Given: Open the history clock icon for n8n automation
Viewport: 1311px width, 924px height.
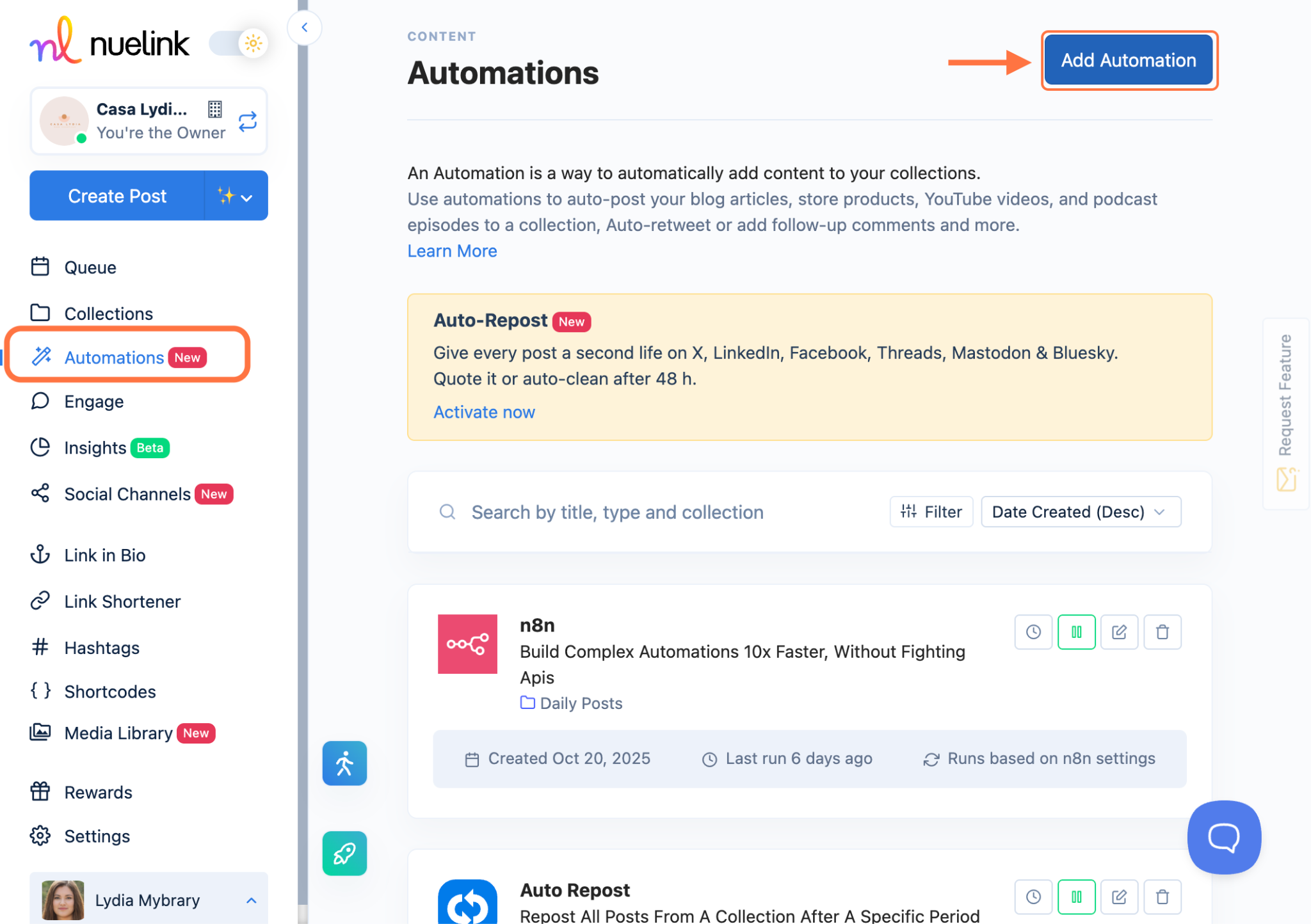Looking at the screenshot, I should pos(1033,632).
